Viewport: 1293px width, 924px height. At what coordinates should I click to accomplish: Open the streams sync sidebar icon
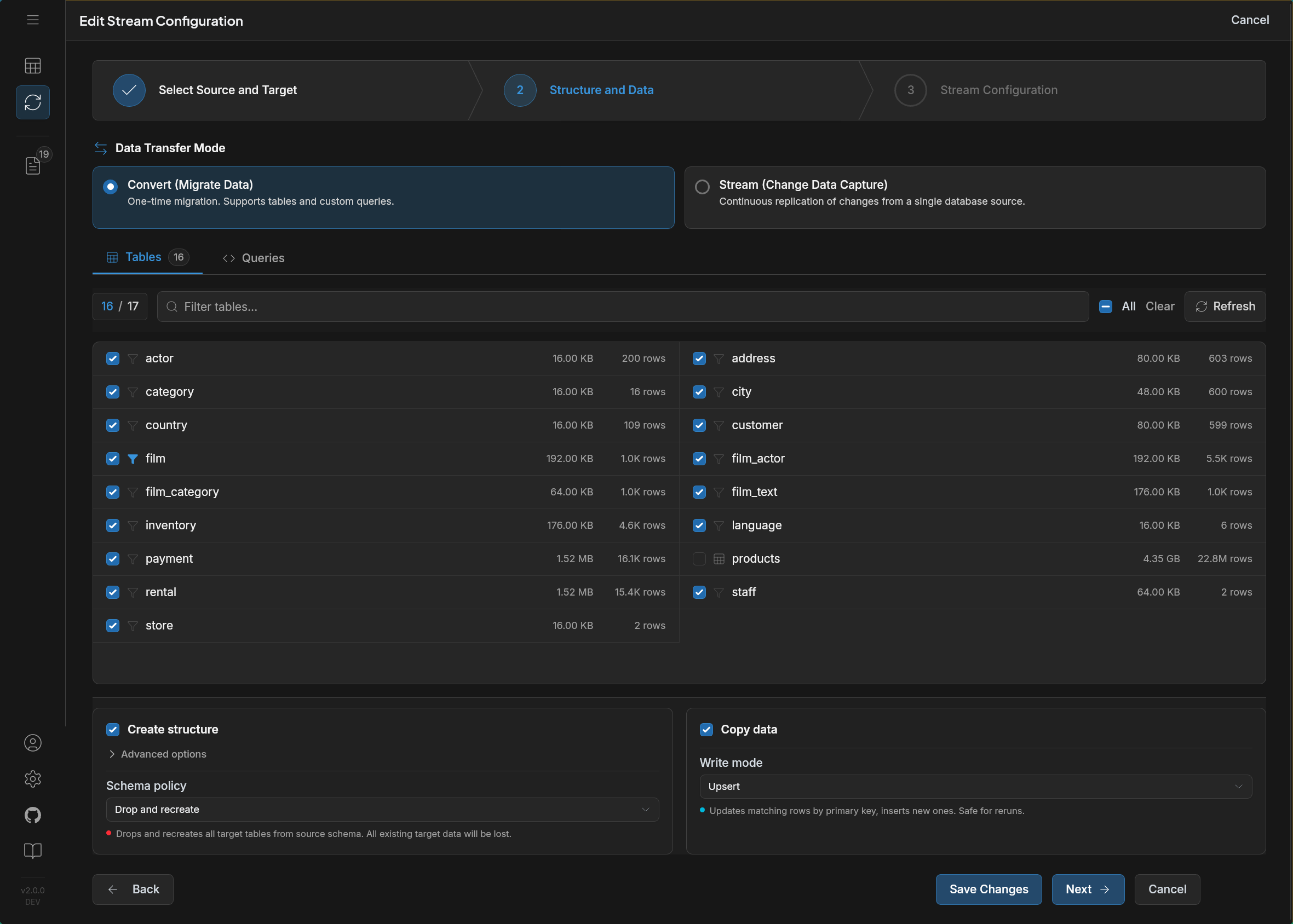point(32,102)
